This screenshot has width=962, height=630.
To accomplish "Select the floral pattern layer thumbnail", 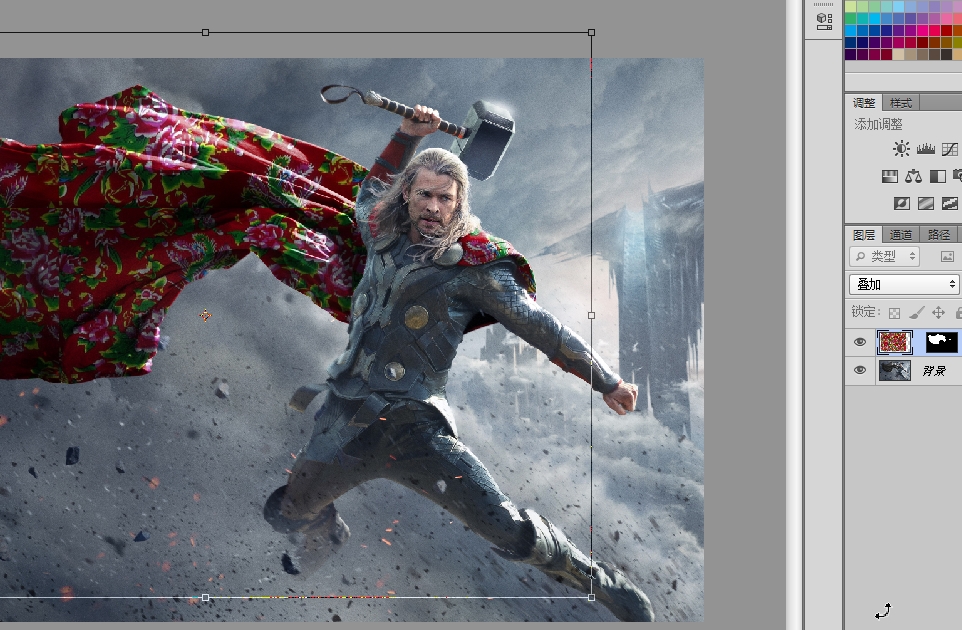I will point(895,342).
